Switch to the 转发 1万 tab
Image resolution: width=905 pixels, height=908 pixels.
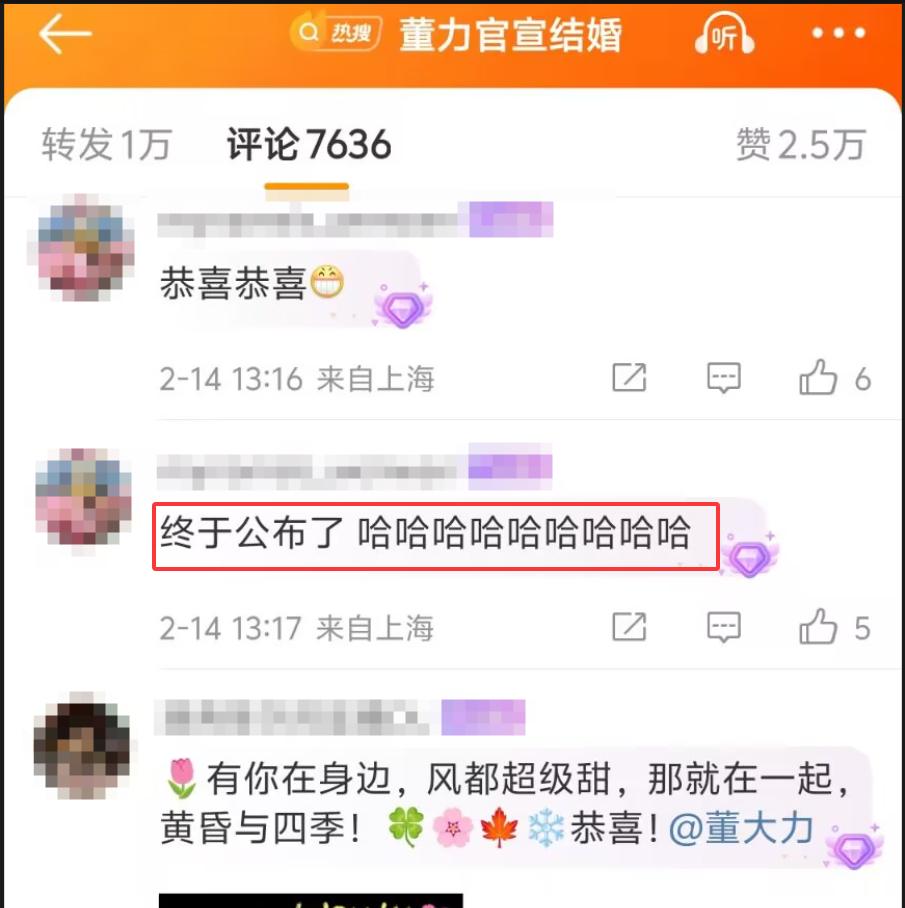click(x=107, y=144)
